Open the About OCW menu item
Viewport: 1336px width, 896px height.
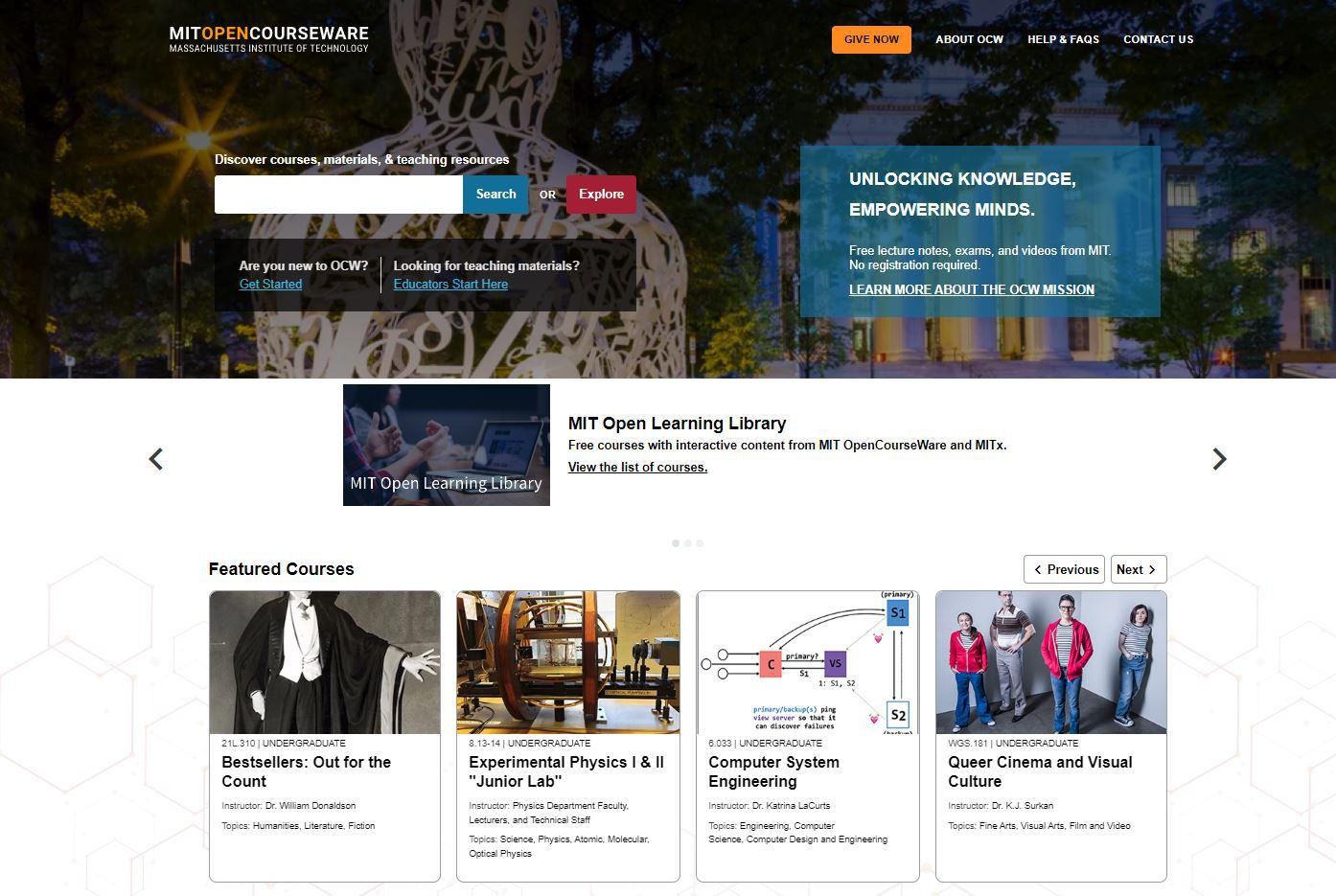[969, 39]
